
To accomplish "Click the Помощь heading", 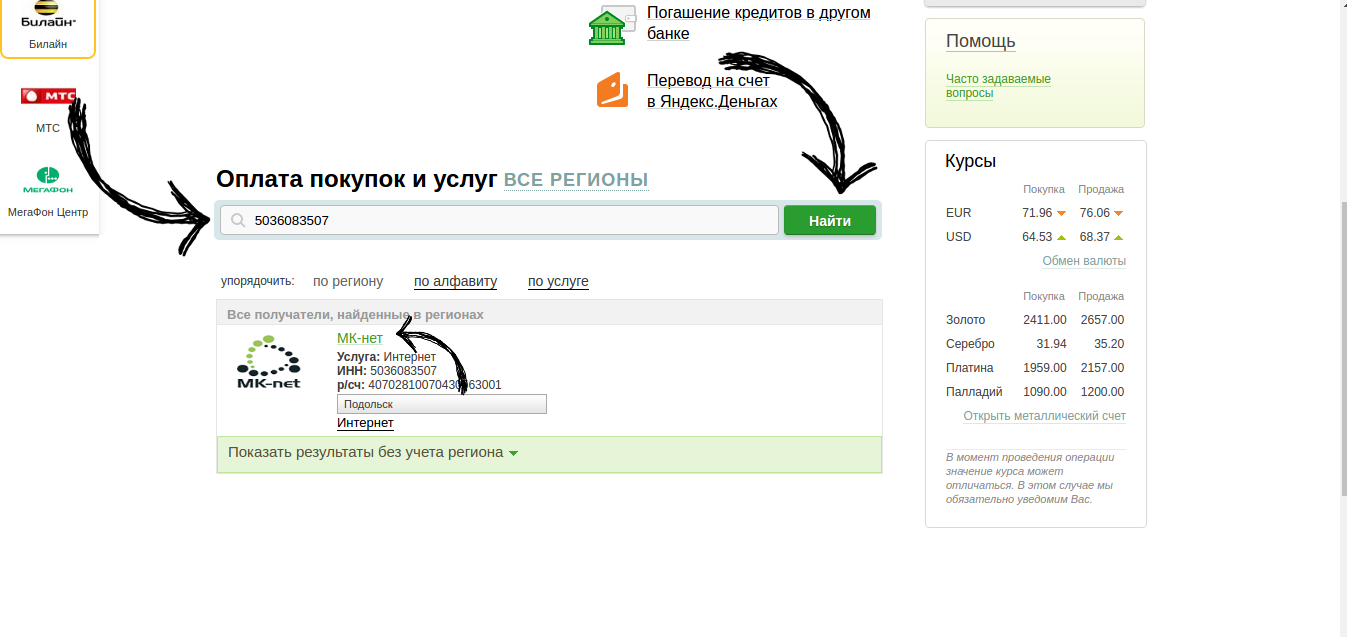I will [x=981, y=41].
